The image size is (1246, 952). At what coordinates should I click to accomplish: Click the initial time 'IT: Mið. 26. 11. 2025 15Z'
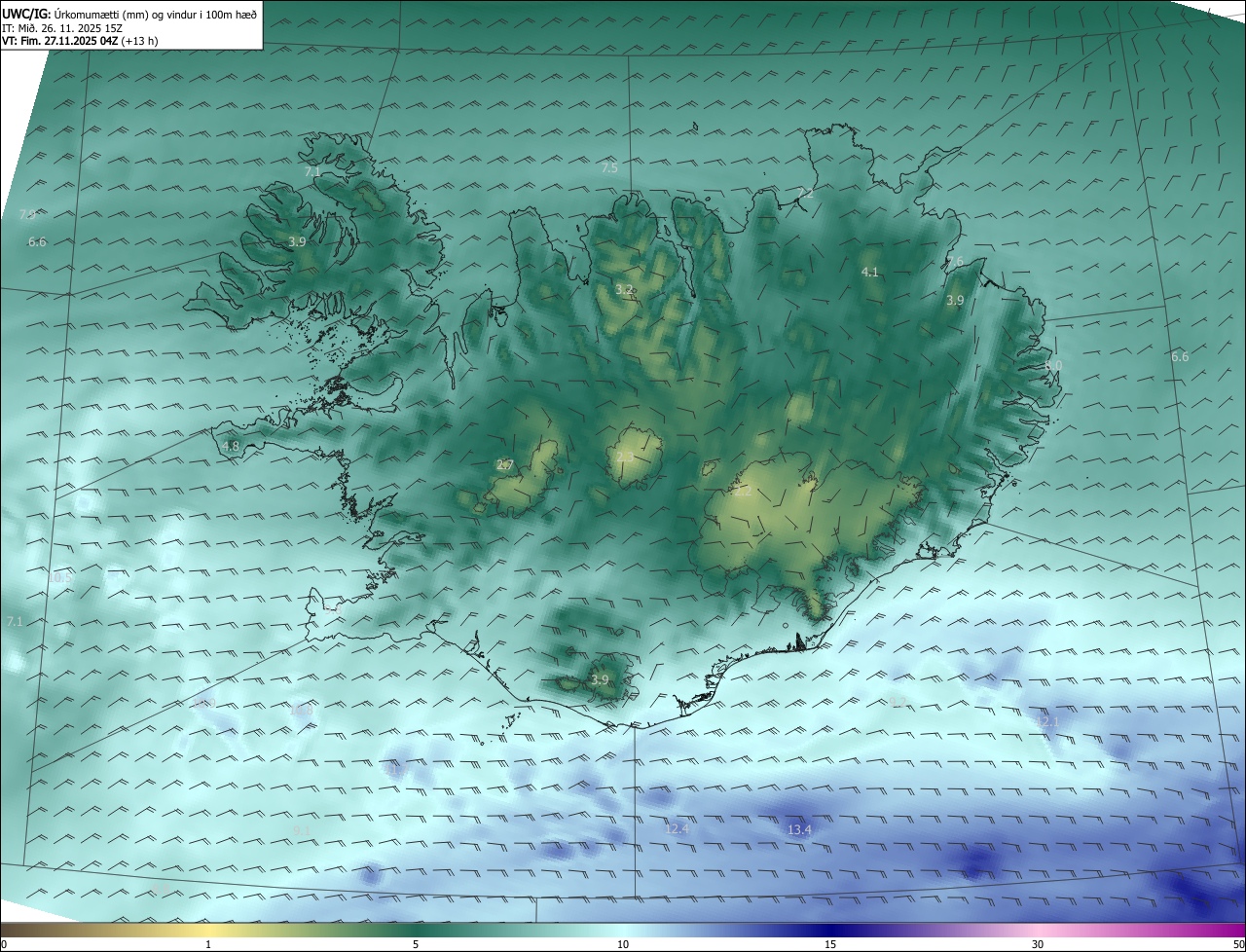point(62,28)
